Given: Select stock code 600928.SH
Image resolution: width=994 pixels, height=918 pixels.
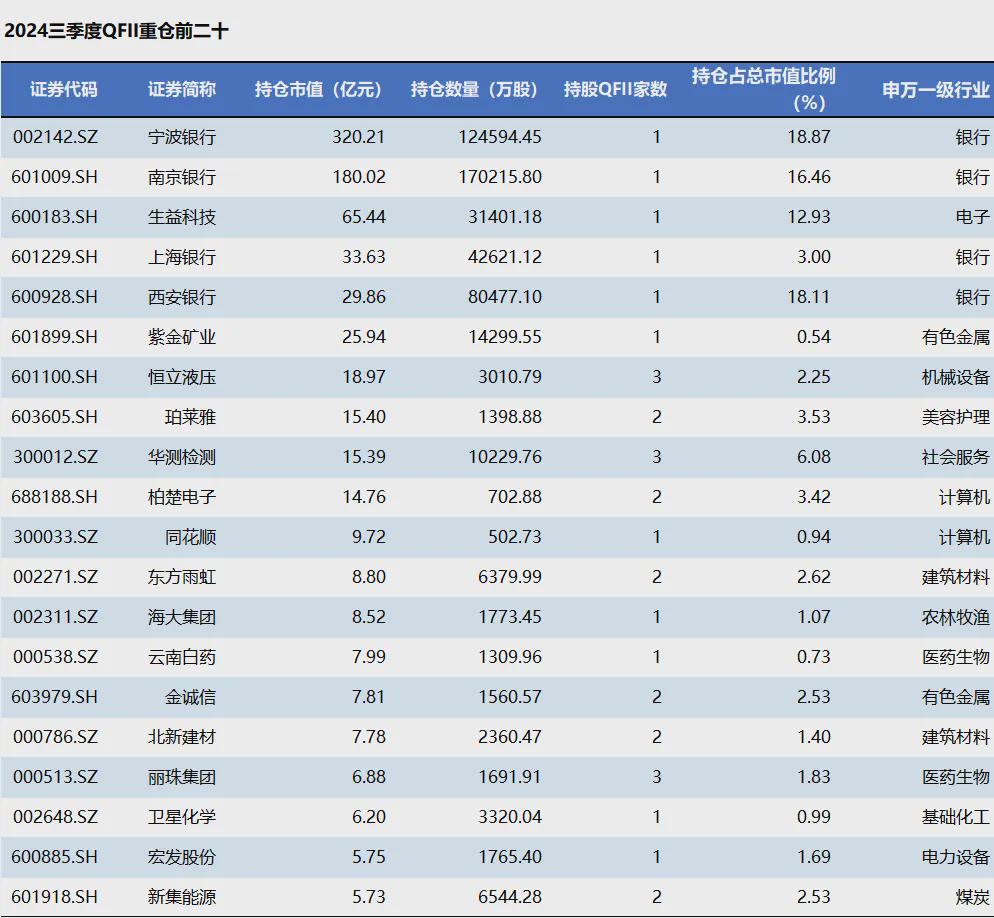Looking at the screenshot, I should coord(55,297).
